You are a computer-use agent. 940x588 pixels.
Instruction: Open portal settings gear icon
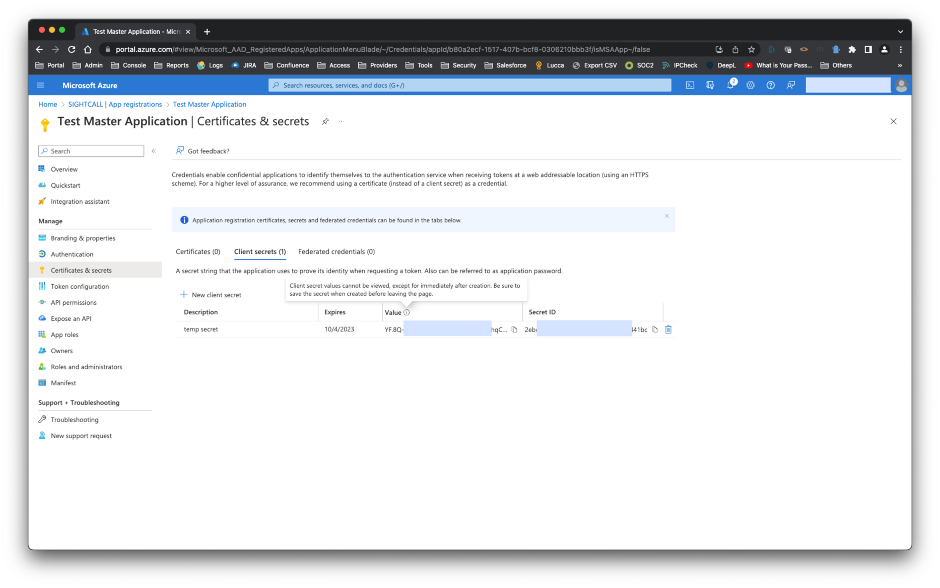(751, 85)
